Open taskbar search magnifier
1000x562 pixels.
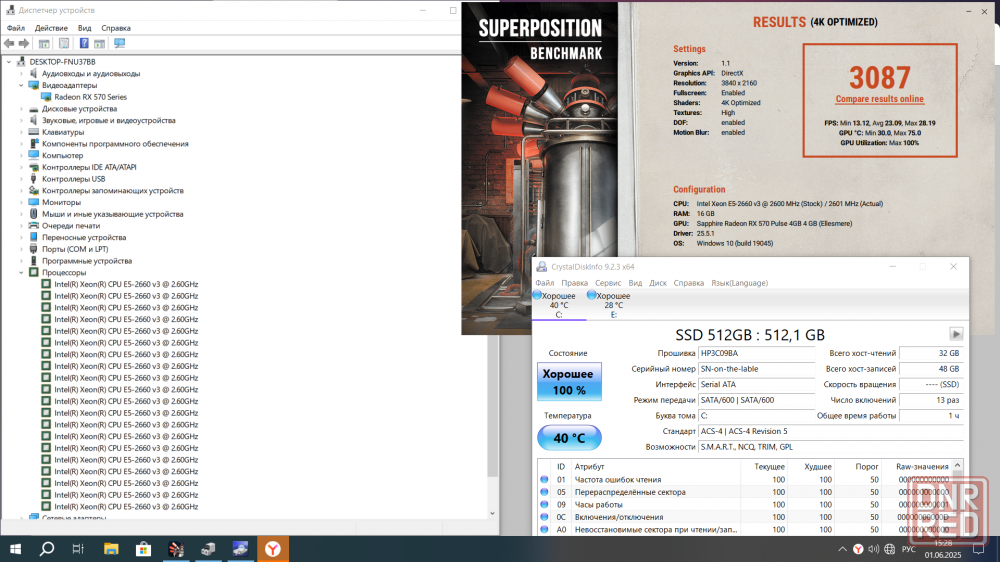[47, 549]
